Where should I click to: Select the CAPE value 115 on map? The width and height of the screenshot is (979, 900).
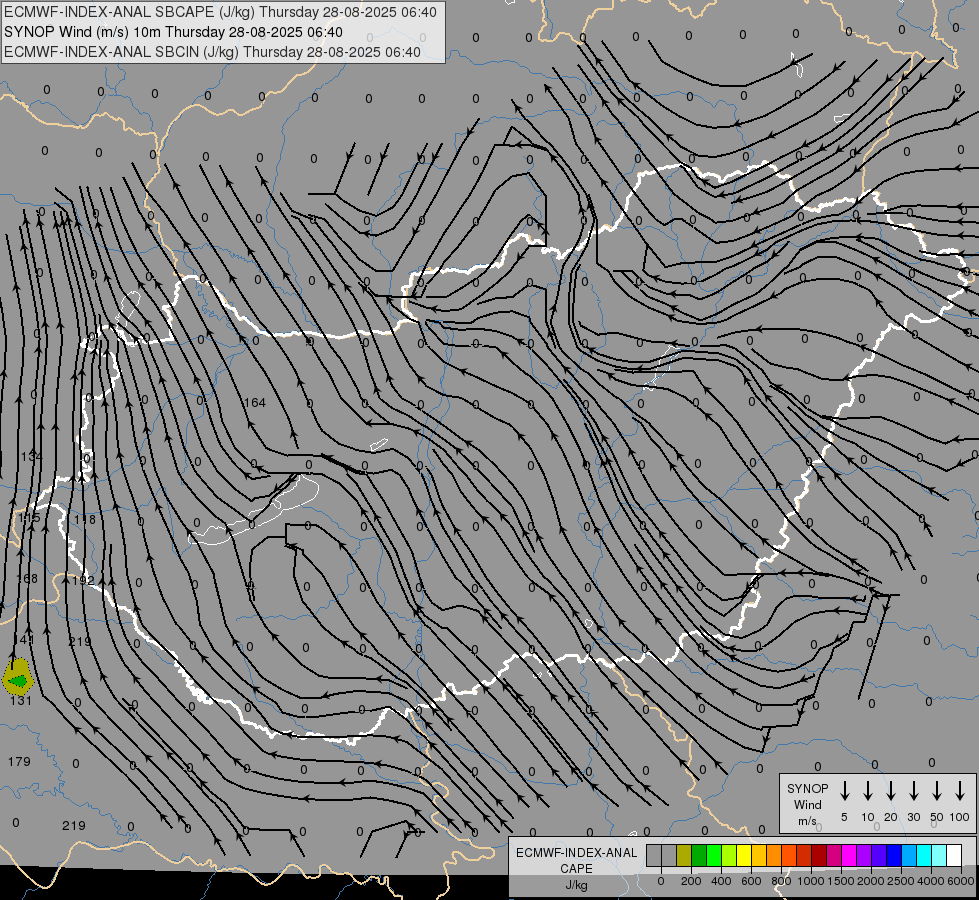29,518
